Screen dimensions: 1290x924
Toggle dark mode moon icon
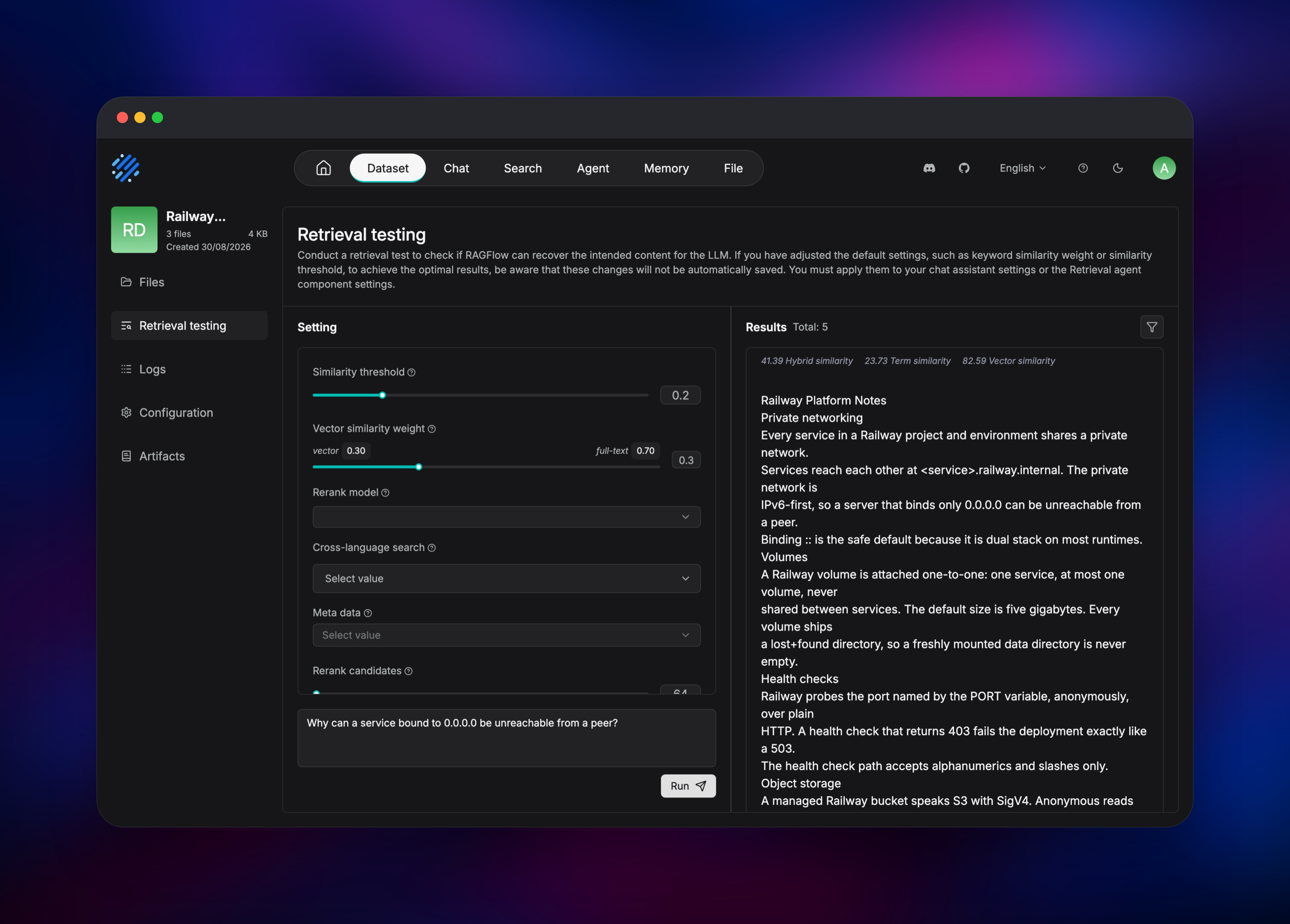tap(1117, 168)
